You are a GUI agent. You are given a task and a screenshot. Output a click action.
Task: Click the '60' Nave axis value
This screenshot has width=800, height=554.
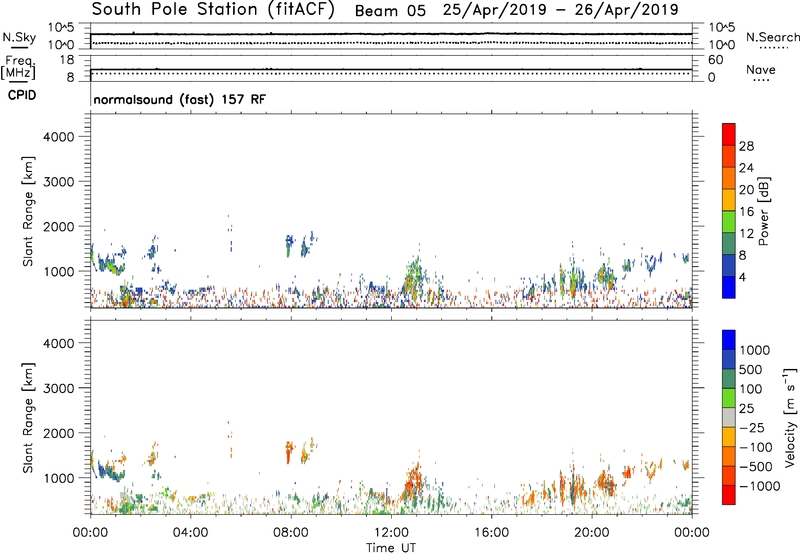point(715,60)
